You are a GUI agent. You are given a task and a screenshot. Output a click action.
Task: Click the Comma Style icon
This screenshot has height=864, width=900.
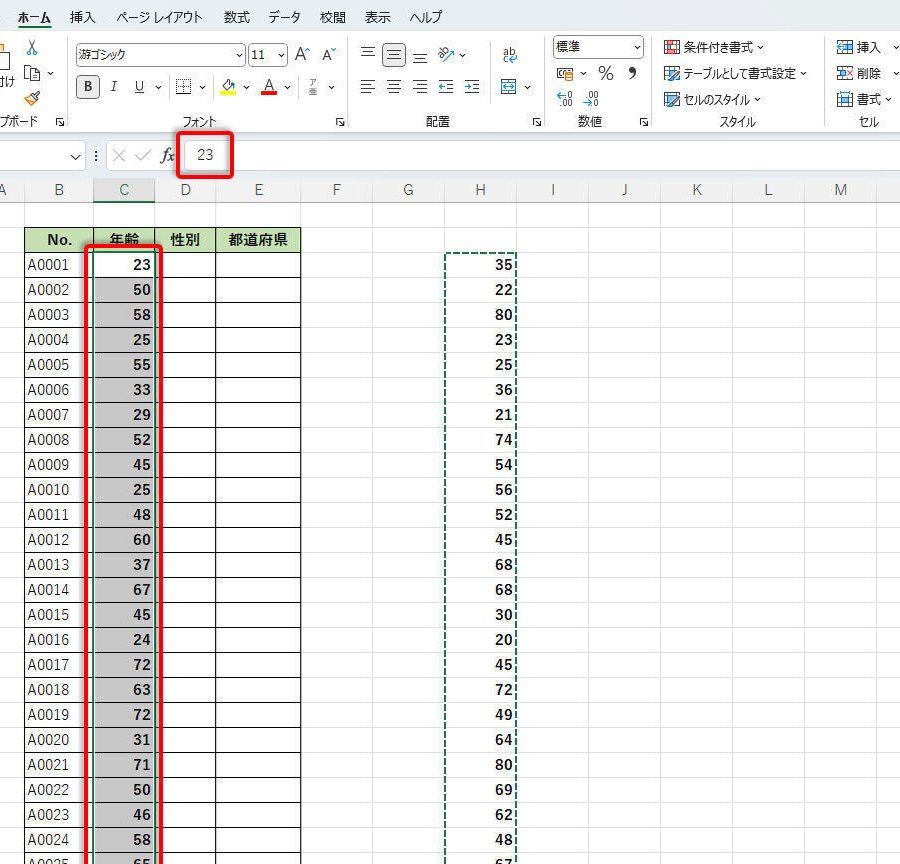(632, 73)
